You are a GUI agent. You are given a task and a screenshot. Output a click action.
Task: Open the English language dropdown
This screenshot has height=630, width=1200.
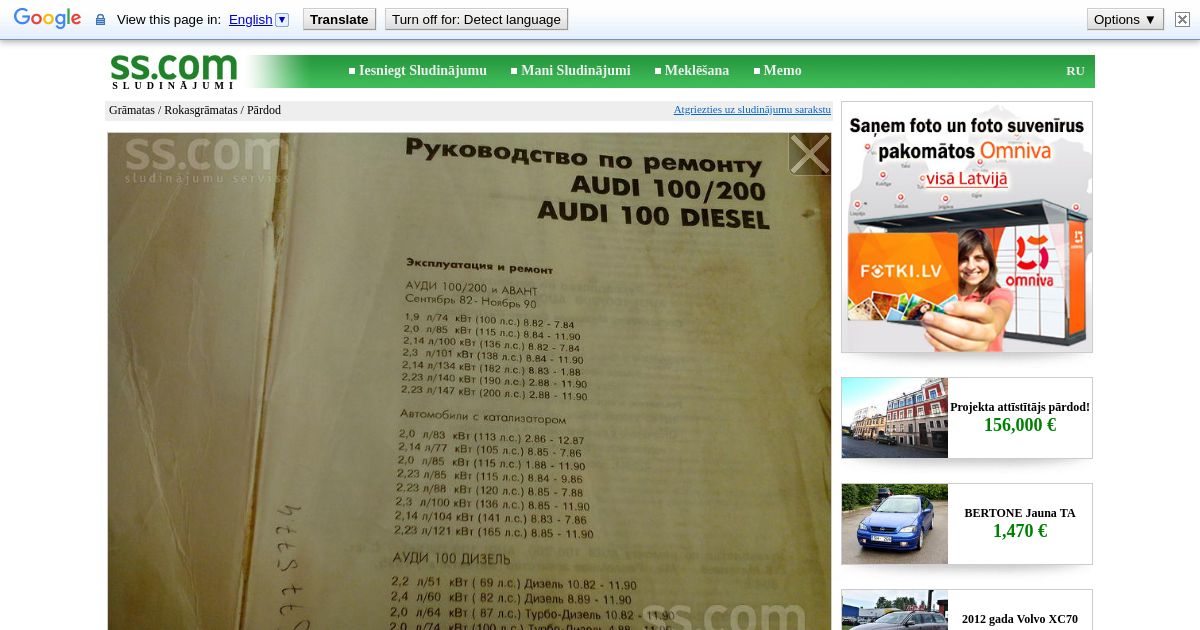pyautogui.click(x=258, y=19)
